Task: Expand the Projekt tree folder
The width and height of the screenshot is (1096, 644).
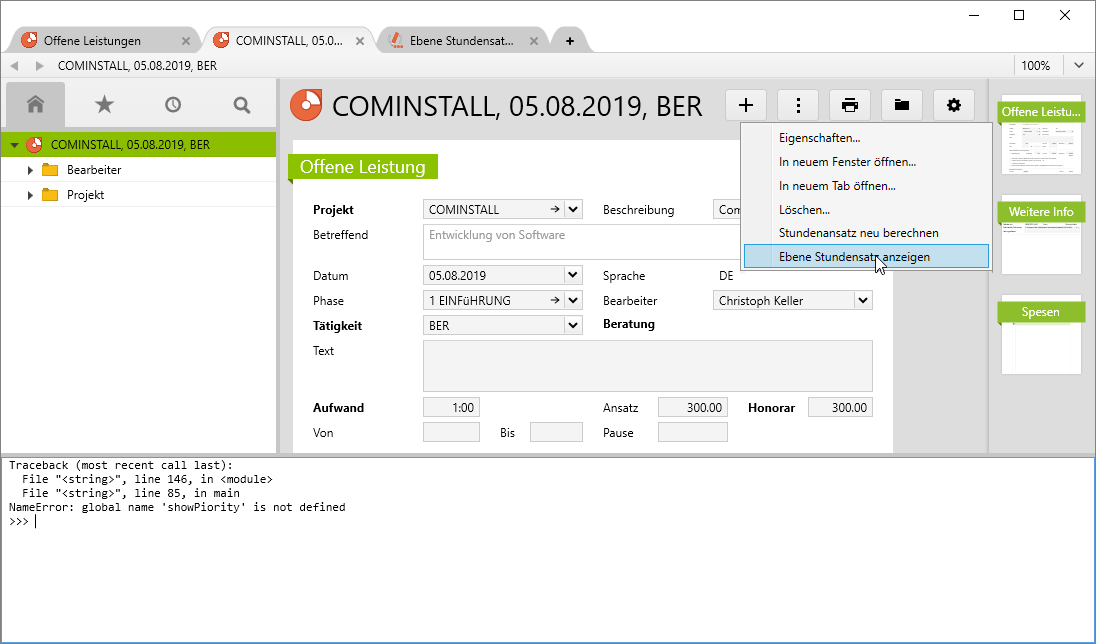Action: [x=31, y=195]
